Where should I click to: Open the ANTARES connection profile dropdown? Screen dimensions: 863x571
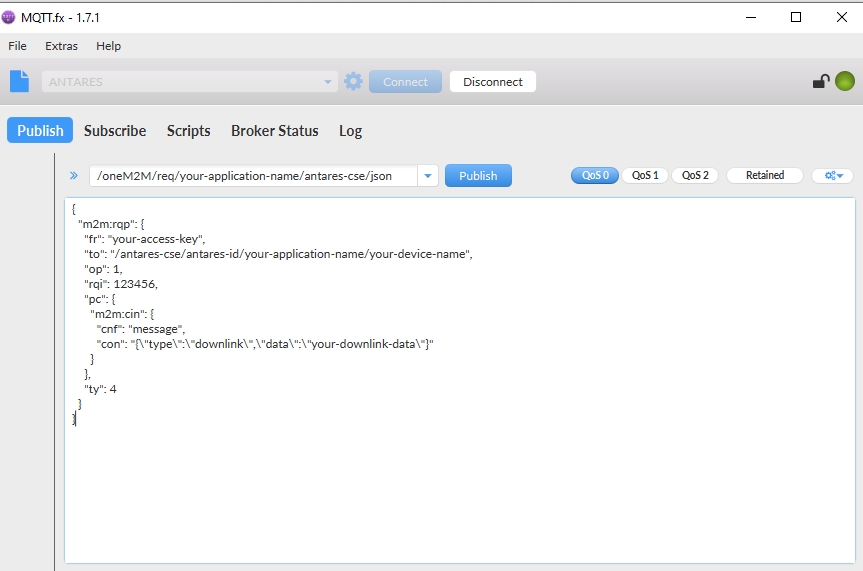[190, 81]
